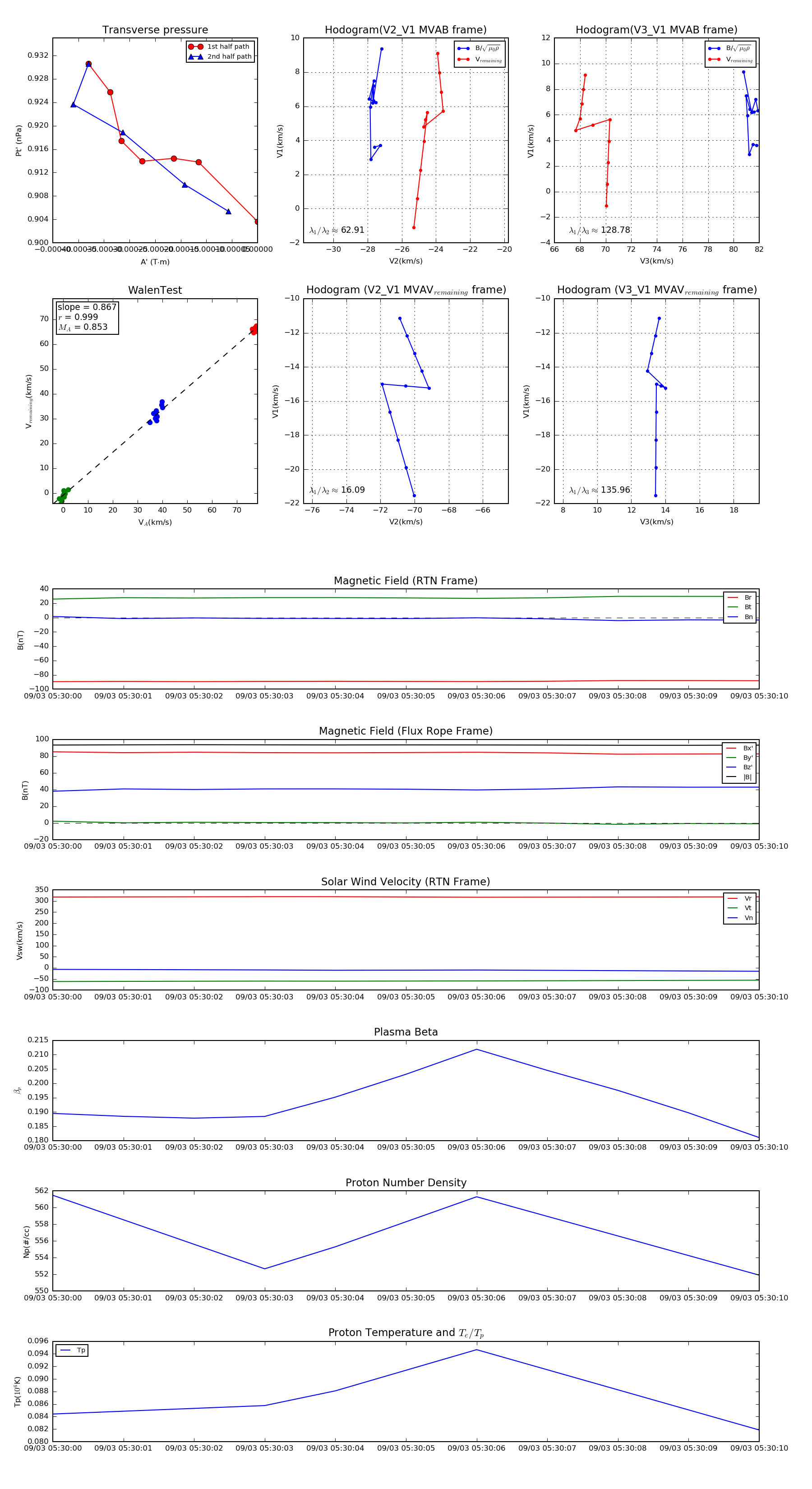Viewport: 812px width, 1489px height.
Task: Click the "Hodogram(V2_V1 MVAB frame)" title
Action: click(406, 30)
